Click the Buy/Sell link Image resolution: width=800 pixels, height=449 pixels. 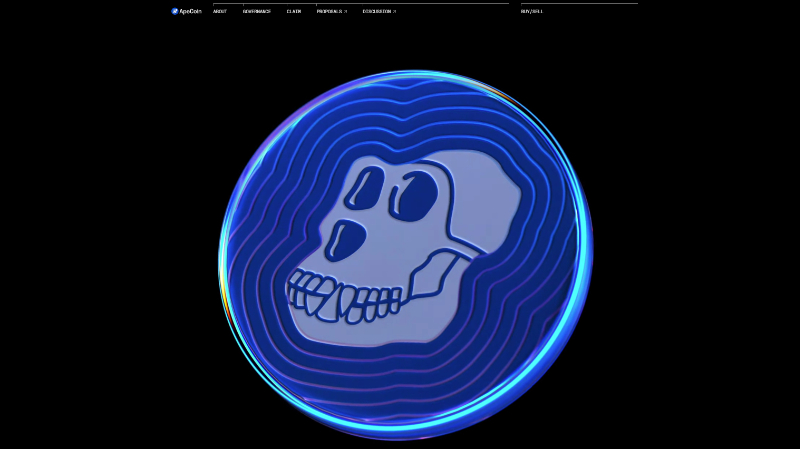tap(532, 11)
